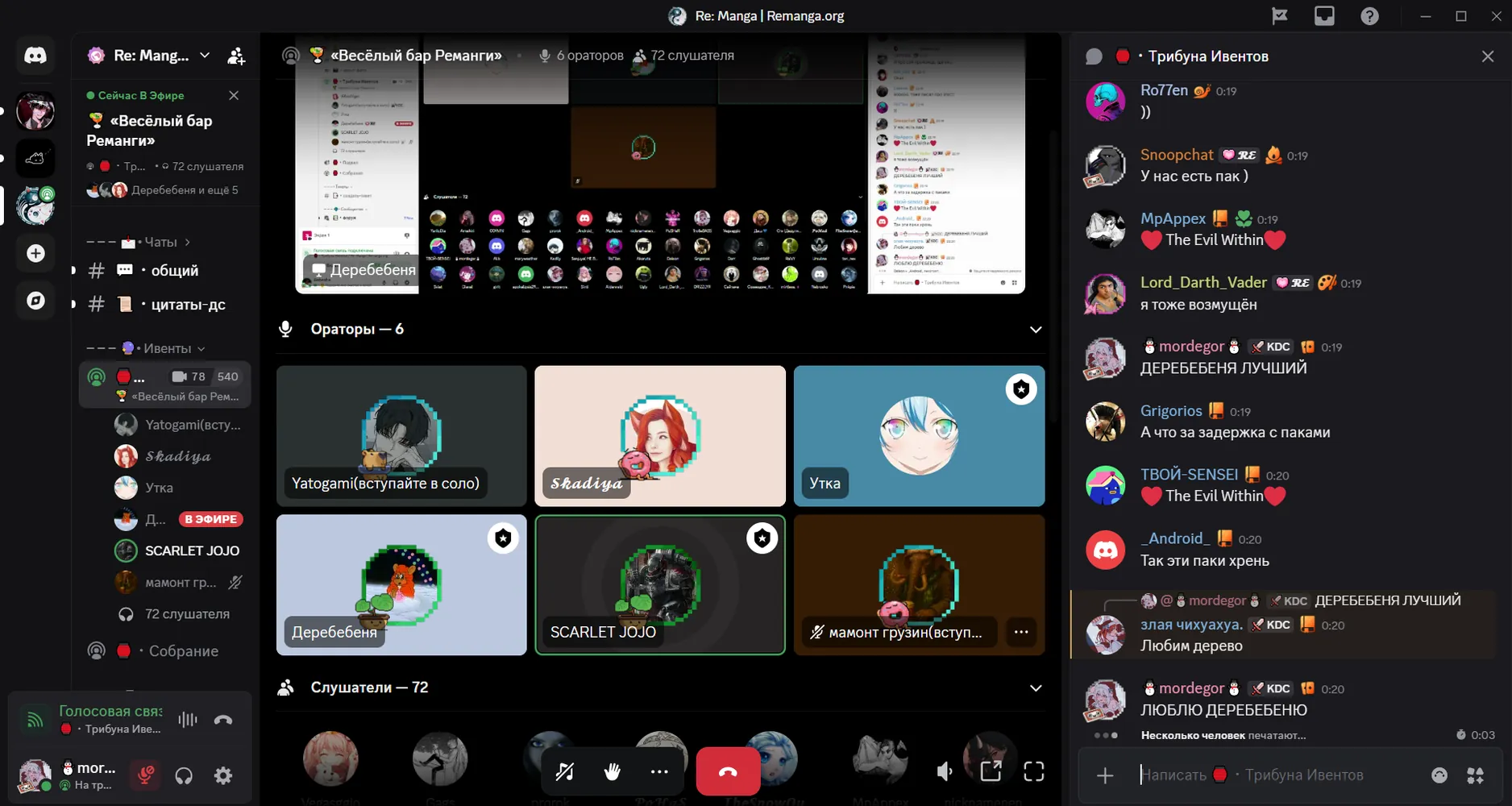Click the raise hand icon
The width and height of the screenshot is (1512, 806).
pos(613,771)
